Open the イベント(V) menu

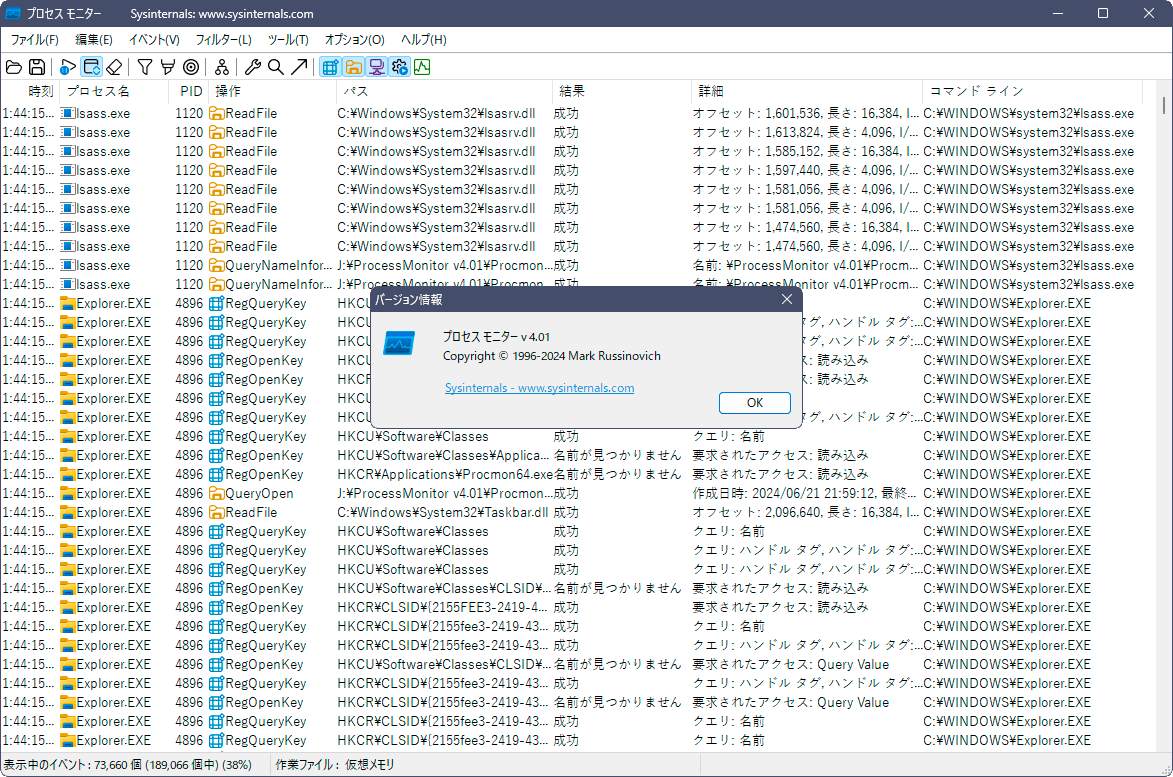point(154,40)
